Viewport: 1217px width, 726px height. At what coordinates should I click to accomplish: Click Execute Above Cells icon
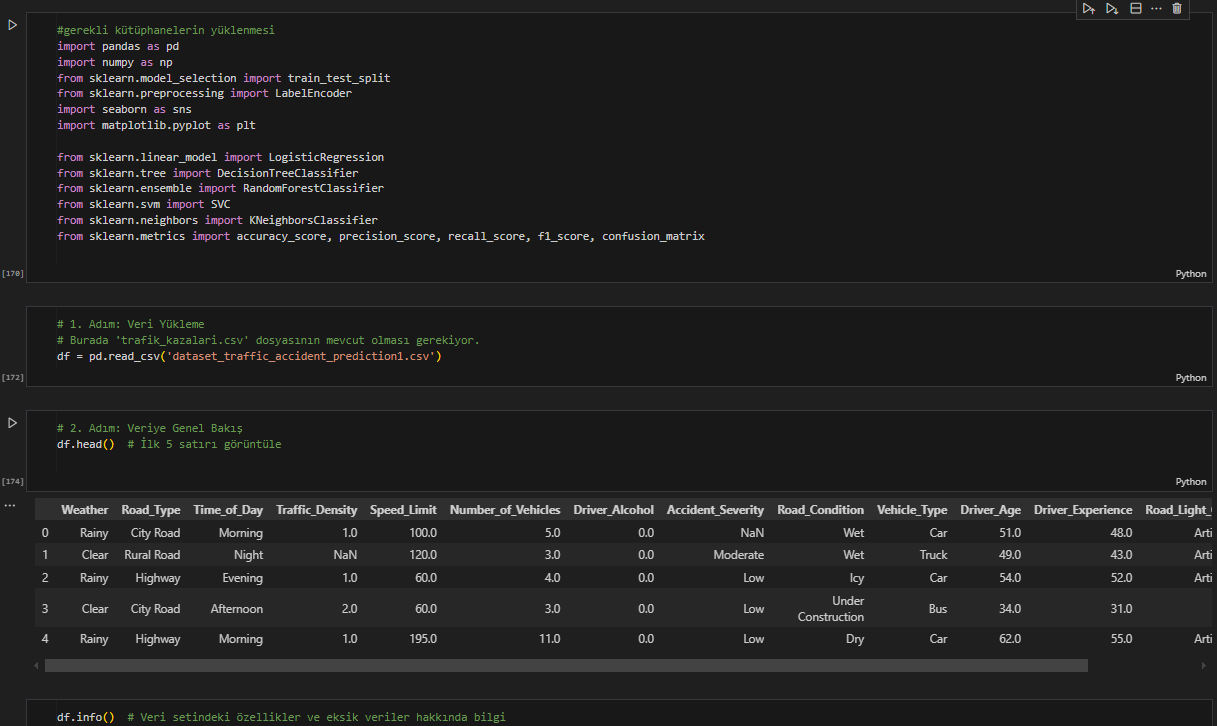[x=1089, y=9]
